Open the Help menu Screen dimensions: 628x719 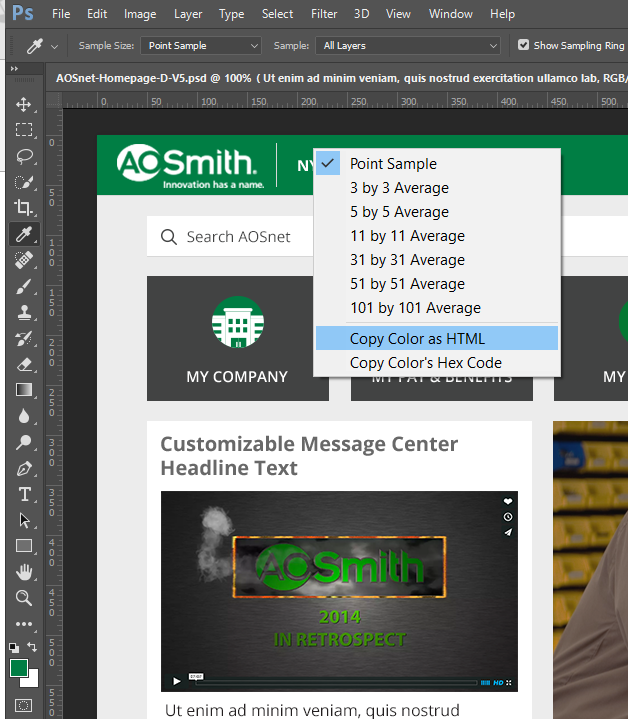point(502,14)
